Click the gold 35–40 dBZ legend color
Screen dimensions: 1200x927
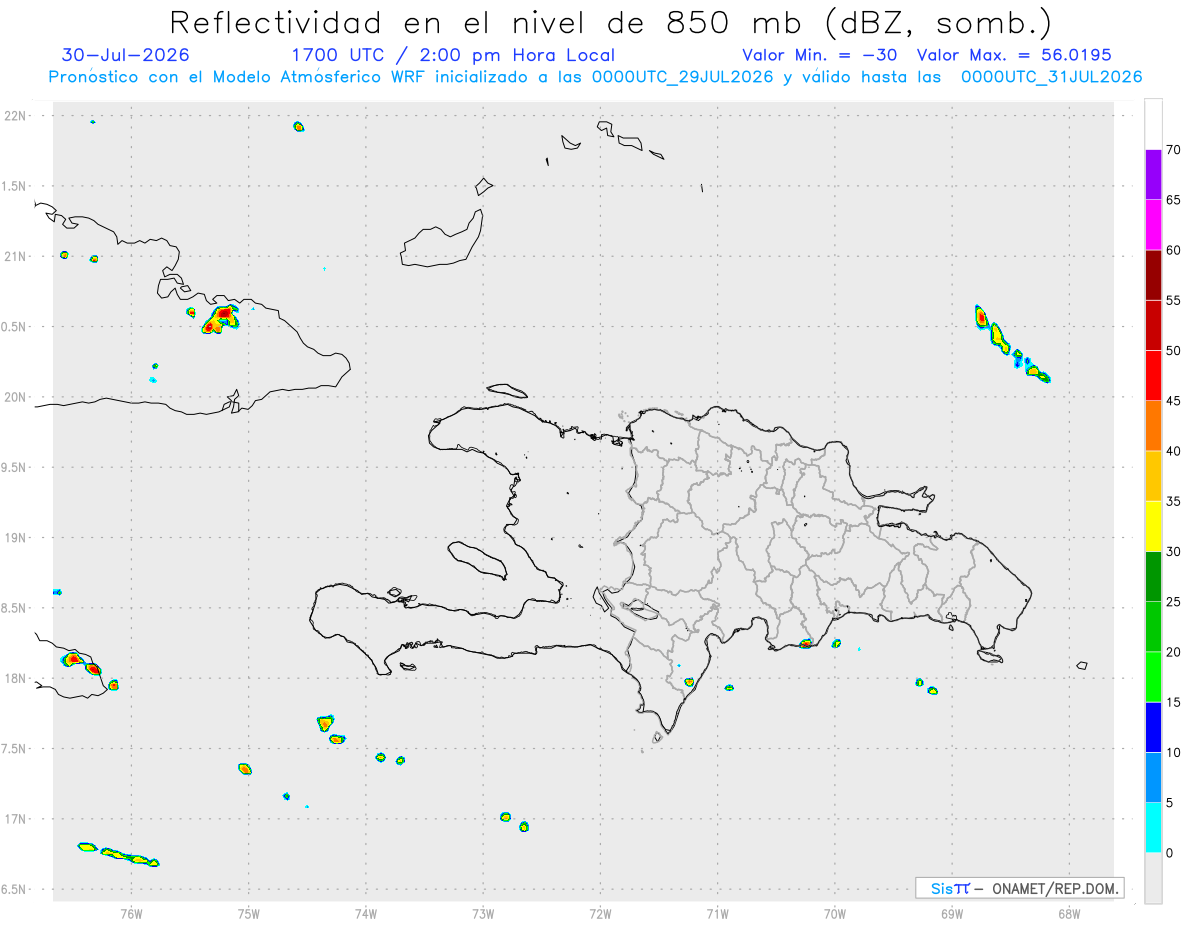[x=1153, y=476]
